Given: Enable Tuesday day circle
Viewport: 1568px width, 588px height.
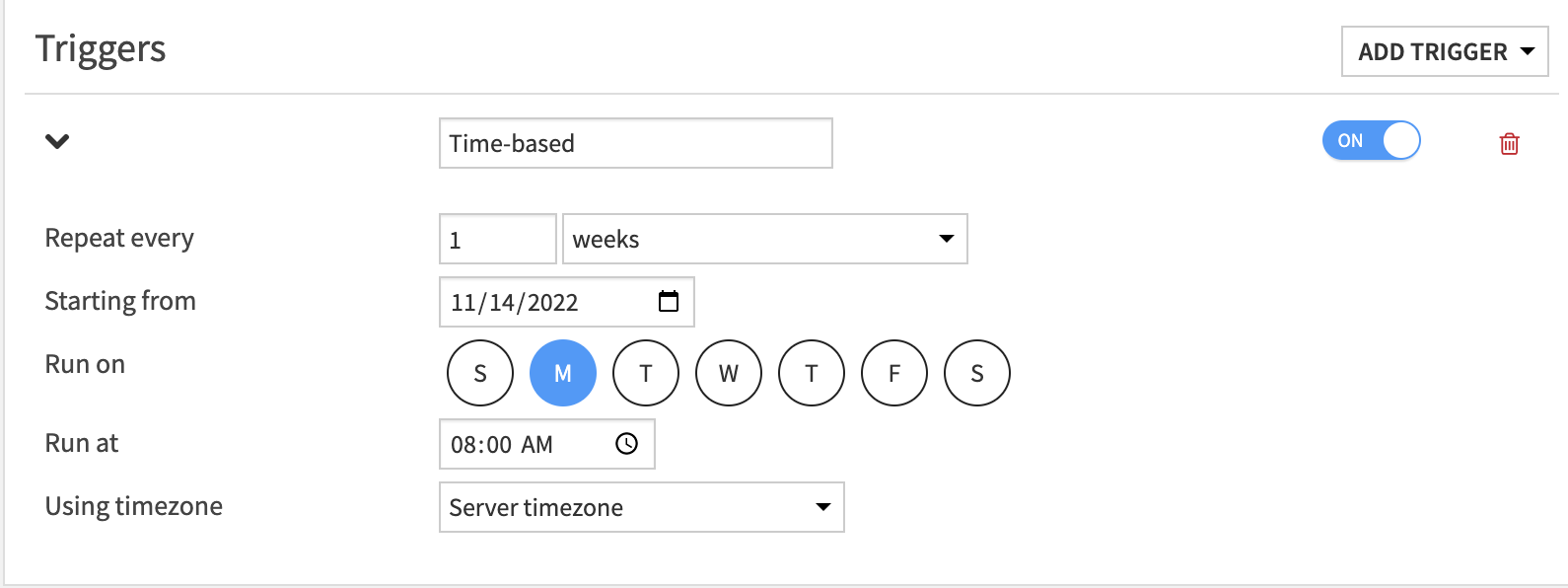Looking at the screenshot, I should [x=646, y=373].
